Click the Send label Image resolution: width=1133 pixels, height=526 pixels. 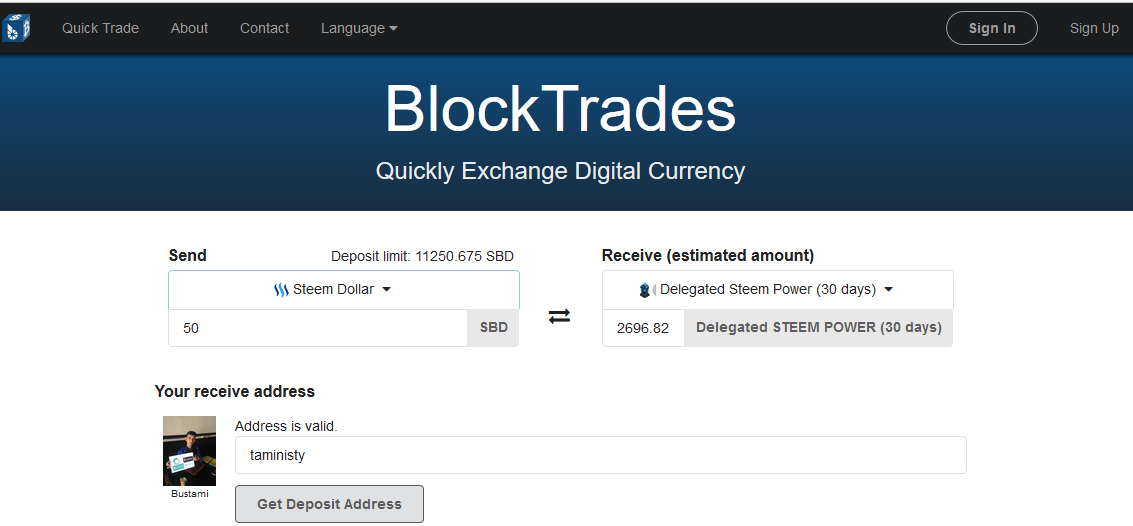(x=188, y=256)
